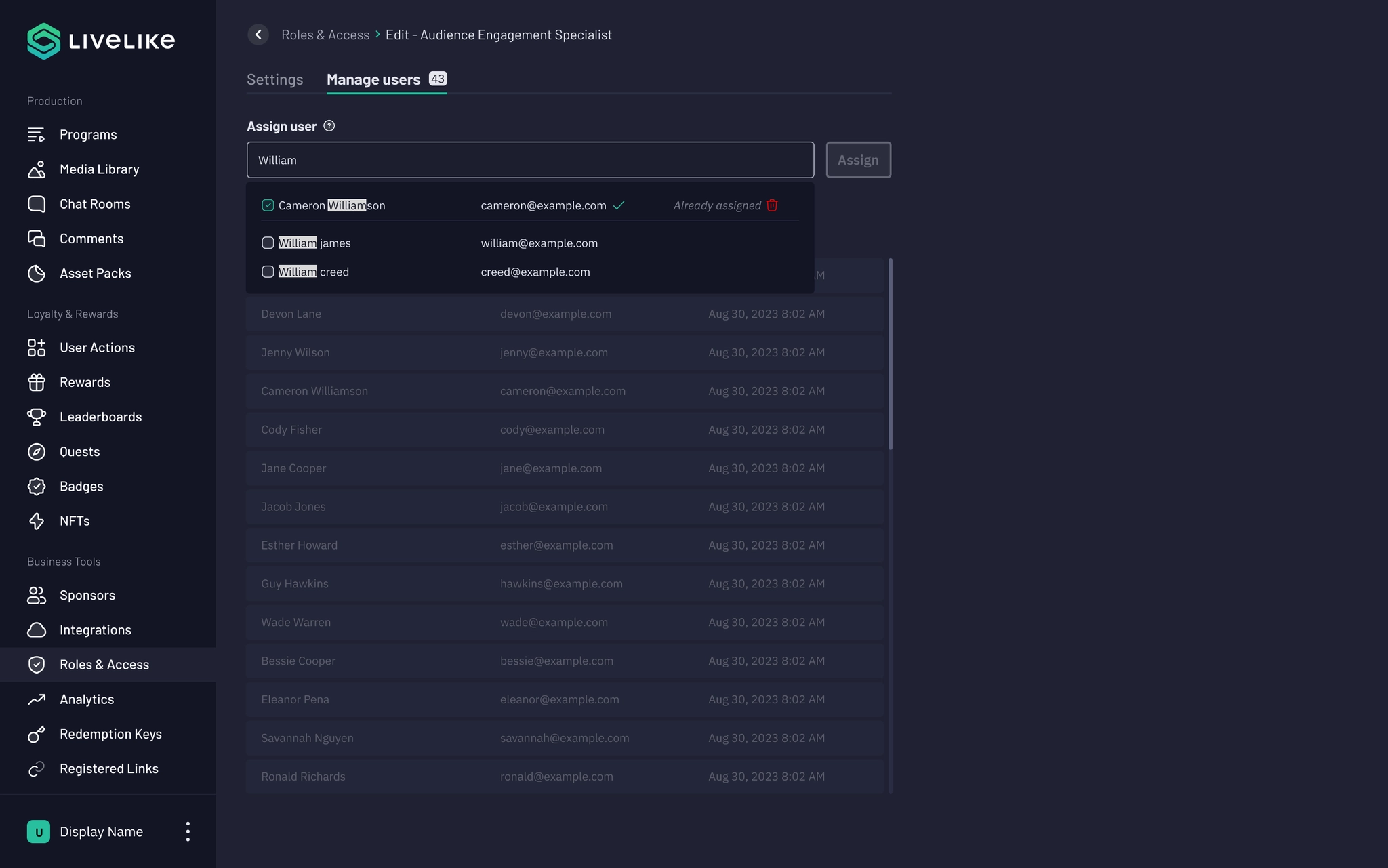Open Registered Links chain icon
The width and height of the screenshot is (1388, 868).
[x=37, y=768]
